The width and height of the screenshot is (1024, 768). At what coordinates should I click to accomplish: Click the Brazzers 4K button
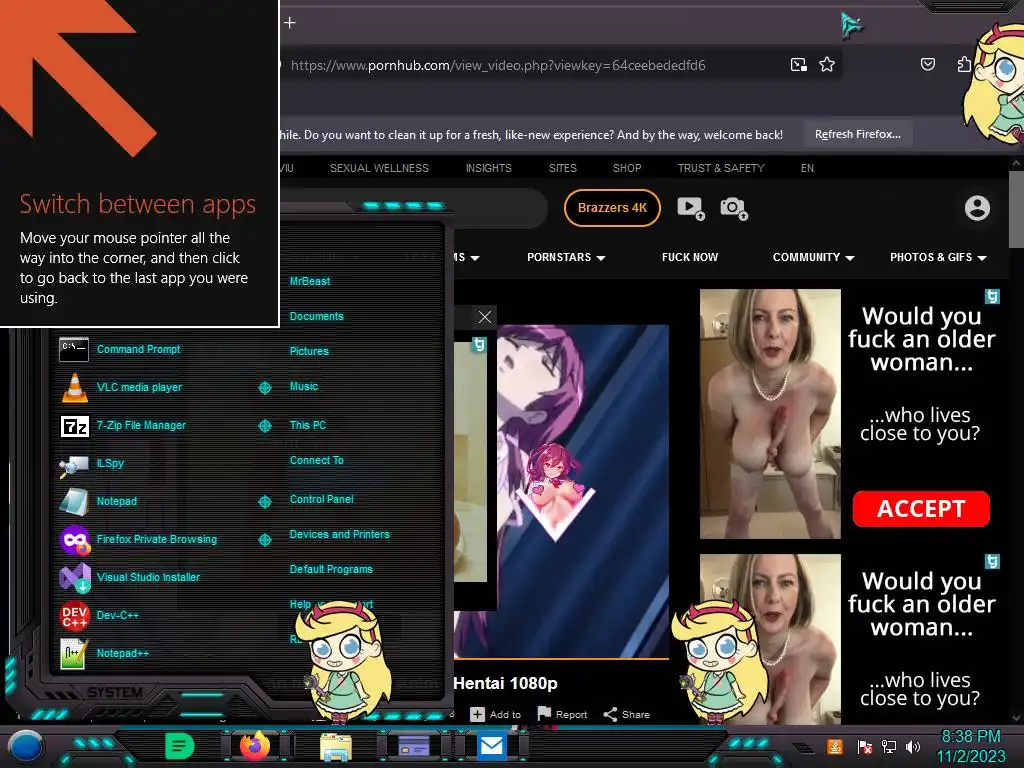[x=612, y=208]
